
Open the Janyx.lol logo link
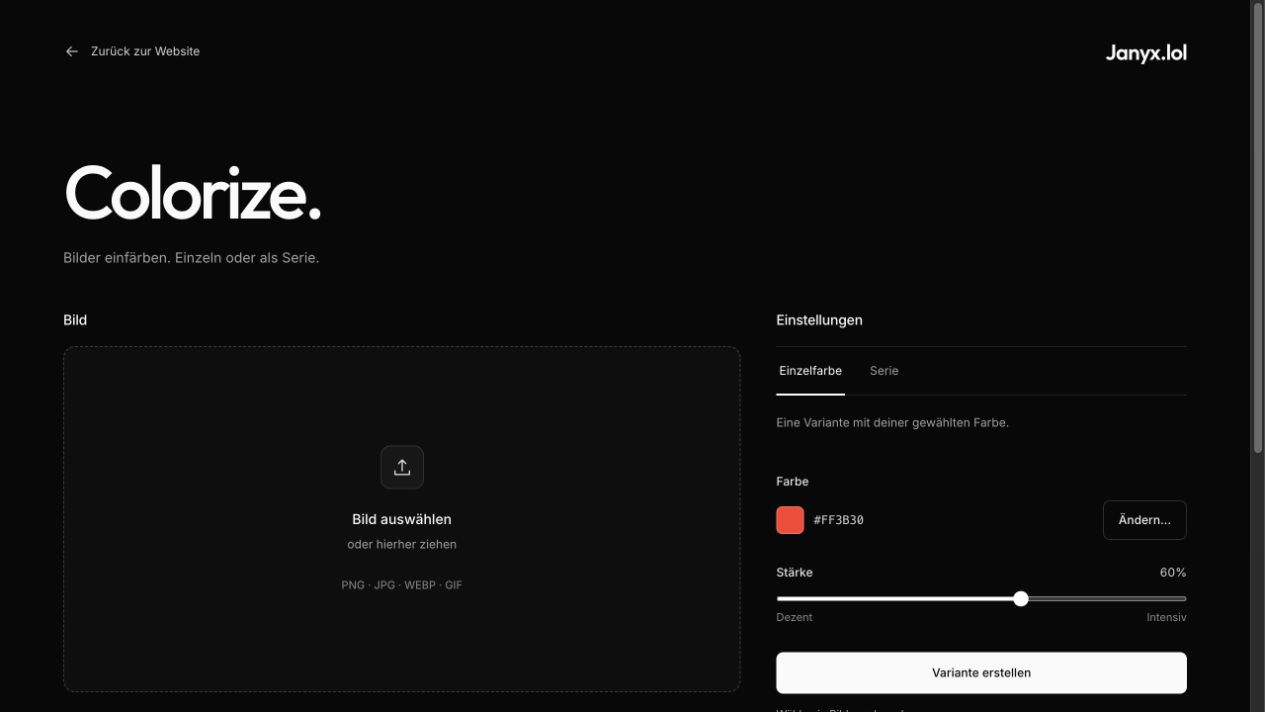(1146, 53)
